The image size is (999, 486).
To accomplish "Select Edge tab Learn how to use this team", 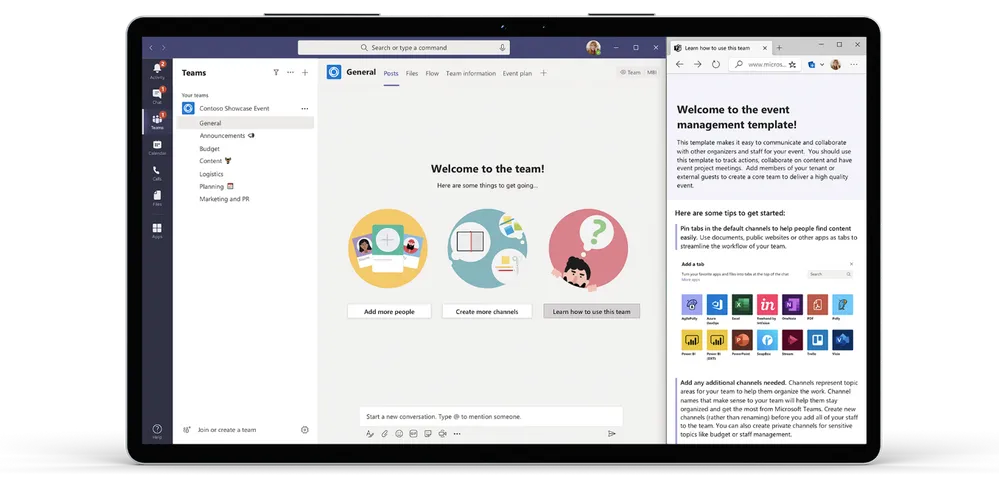I will [x=720, y=48].
